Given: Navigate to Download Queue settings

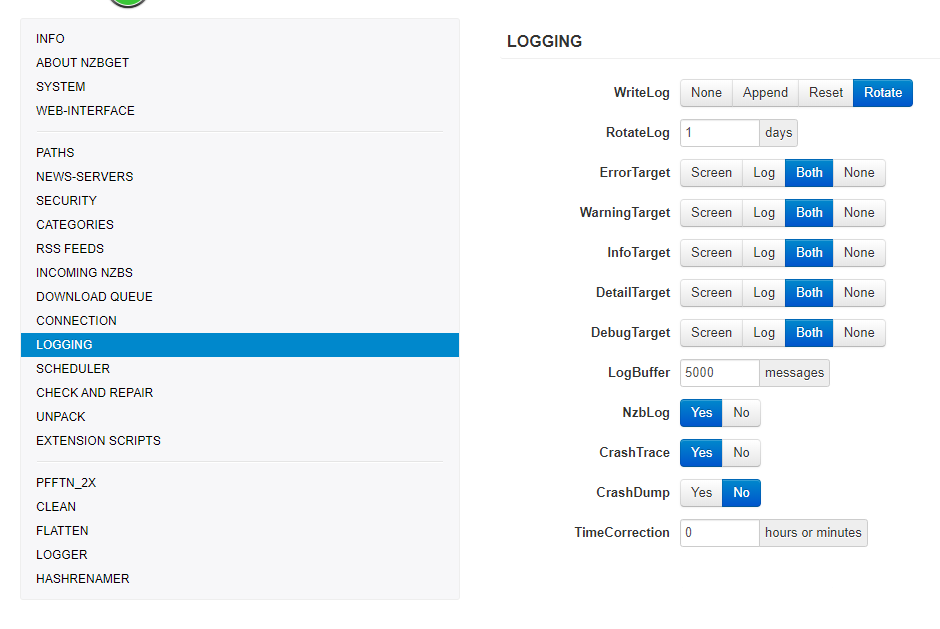Looking at the screenshot, I should [x=94, y=297].
